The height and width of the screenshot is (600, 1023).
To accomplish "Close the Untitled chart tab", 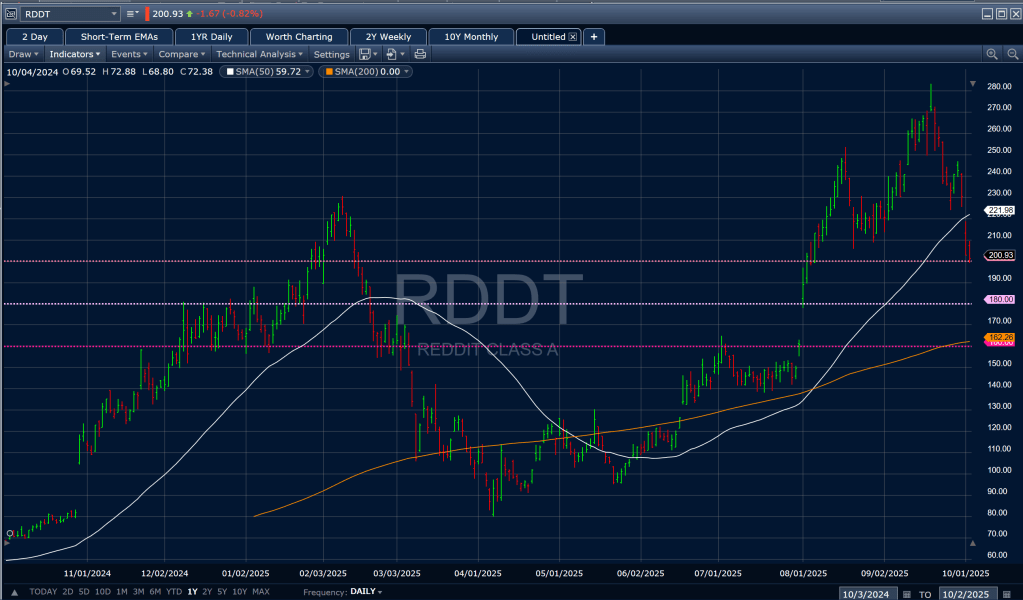I will pos(572,37).
